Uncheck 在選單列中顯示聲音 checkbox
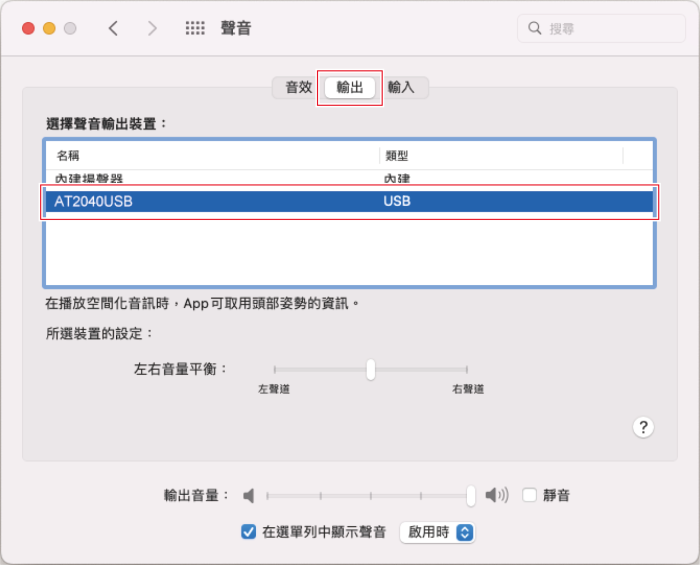Image resolution: width=700 pixels, height=565 pixels. [249, 532]
